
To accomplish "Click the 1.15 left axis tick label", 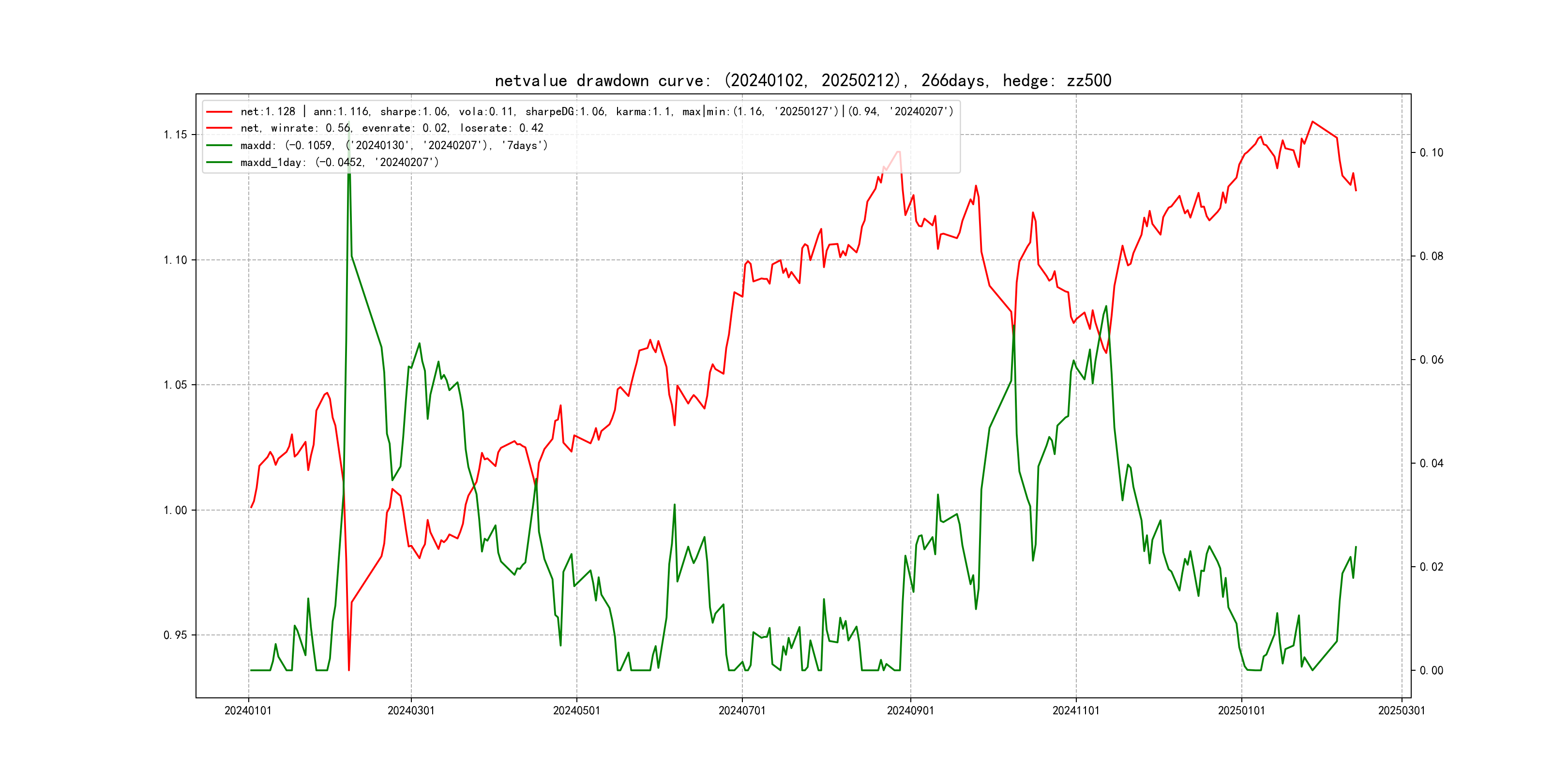I will [x=175, y=135].
